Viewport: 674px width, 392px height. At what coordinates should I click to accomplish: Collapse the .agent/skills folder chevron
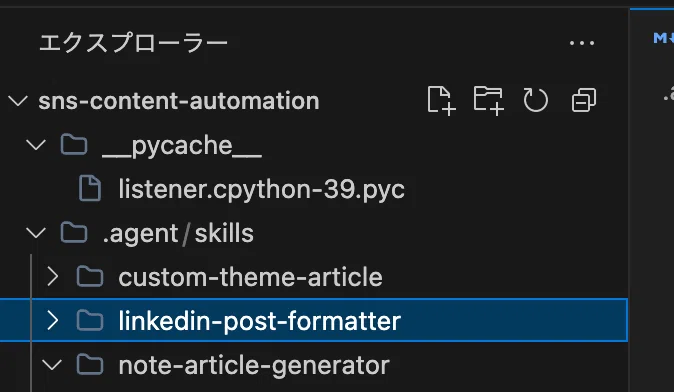pyautogui.click(x=36, y=233)
